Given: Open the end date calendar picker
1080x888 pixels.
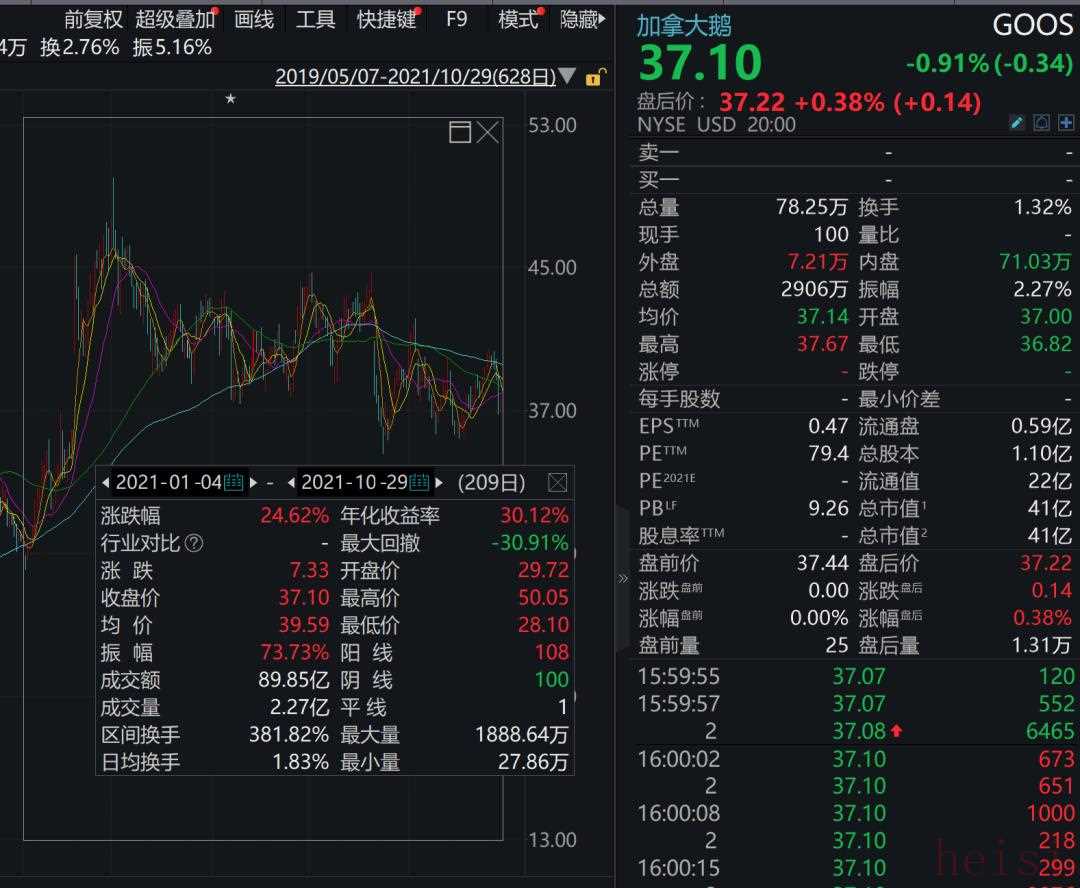Looking at the screenshot, I should point(420,482).
